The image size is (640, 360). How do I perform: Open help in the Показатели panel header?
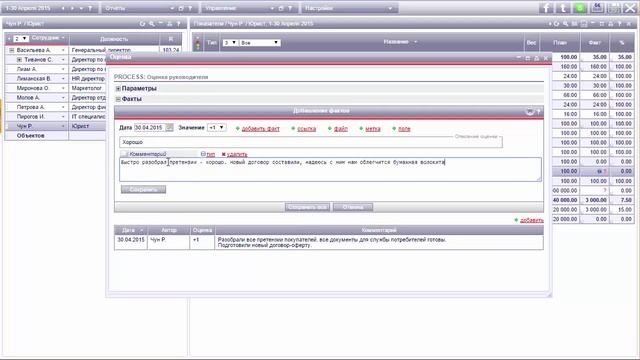(x=620, y=24)
